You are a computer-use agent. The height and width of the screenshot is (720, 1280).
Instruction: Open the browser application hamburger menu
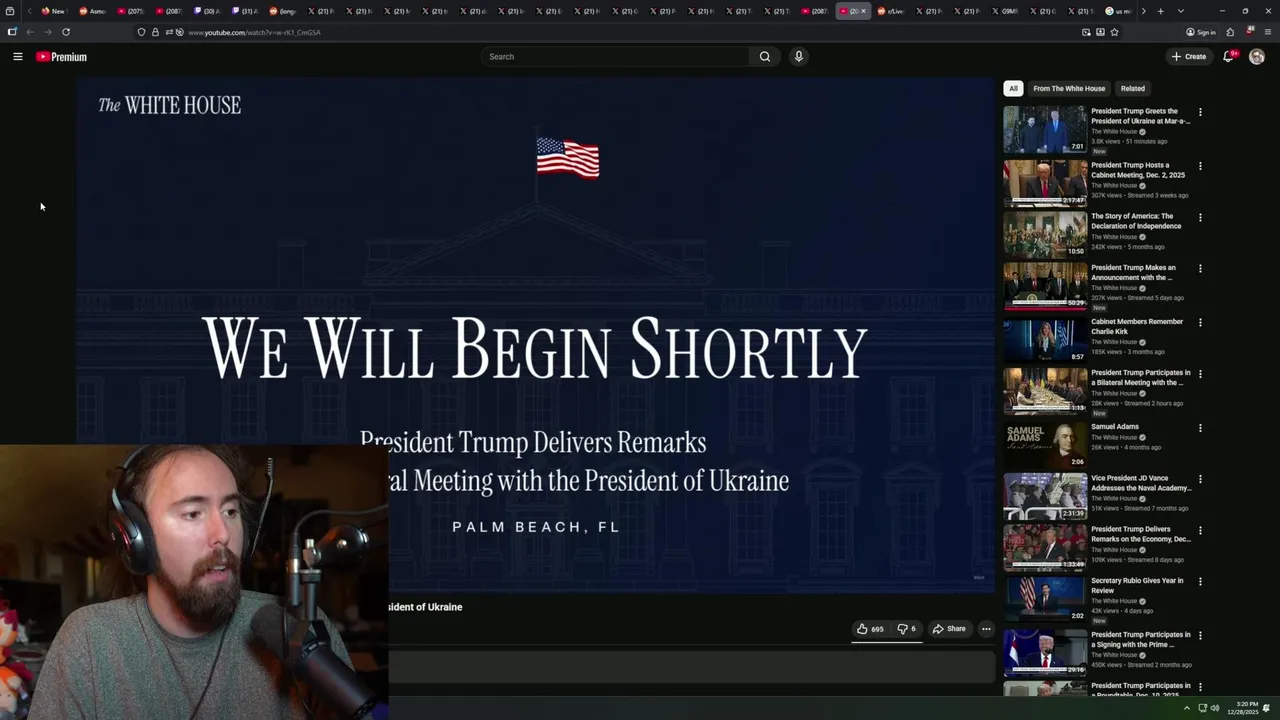(x=1268, y=32)
